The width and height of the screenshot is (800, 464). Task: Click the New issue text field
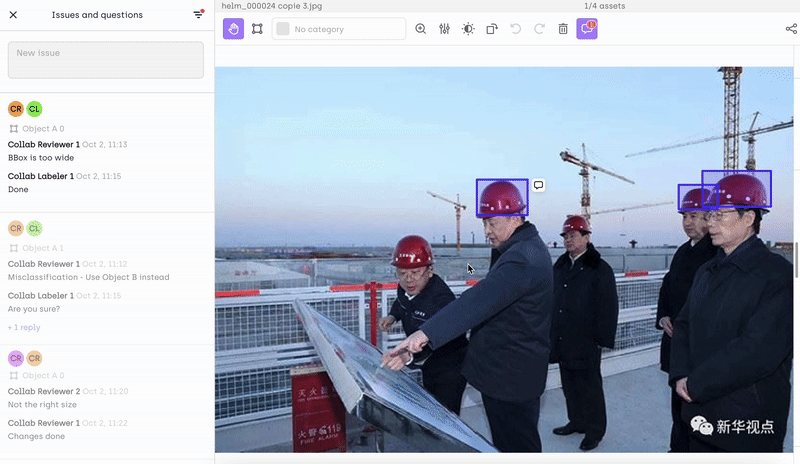(106, 60)
